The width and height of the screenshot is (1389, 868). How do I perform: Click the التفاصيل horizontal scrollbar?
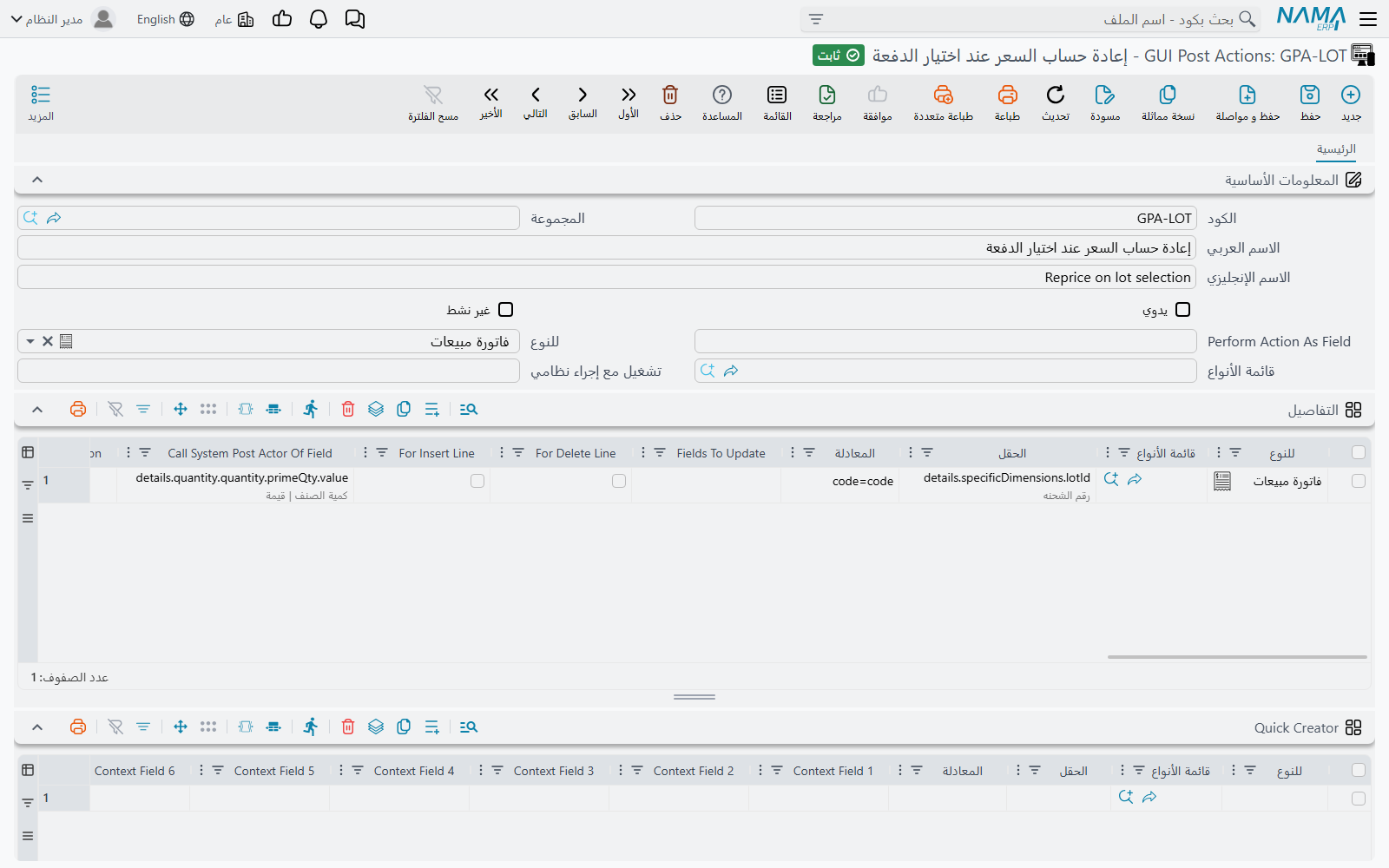[1237, 657]
